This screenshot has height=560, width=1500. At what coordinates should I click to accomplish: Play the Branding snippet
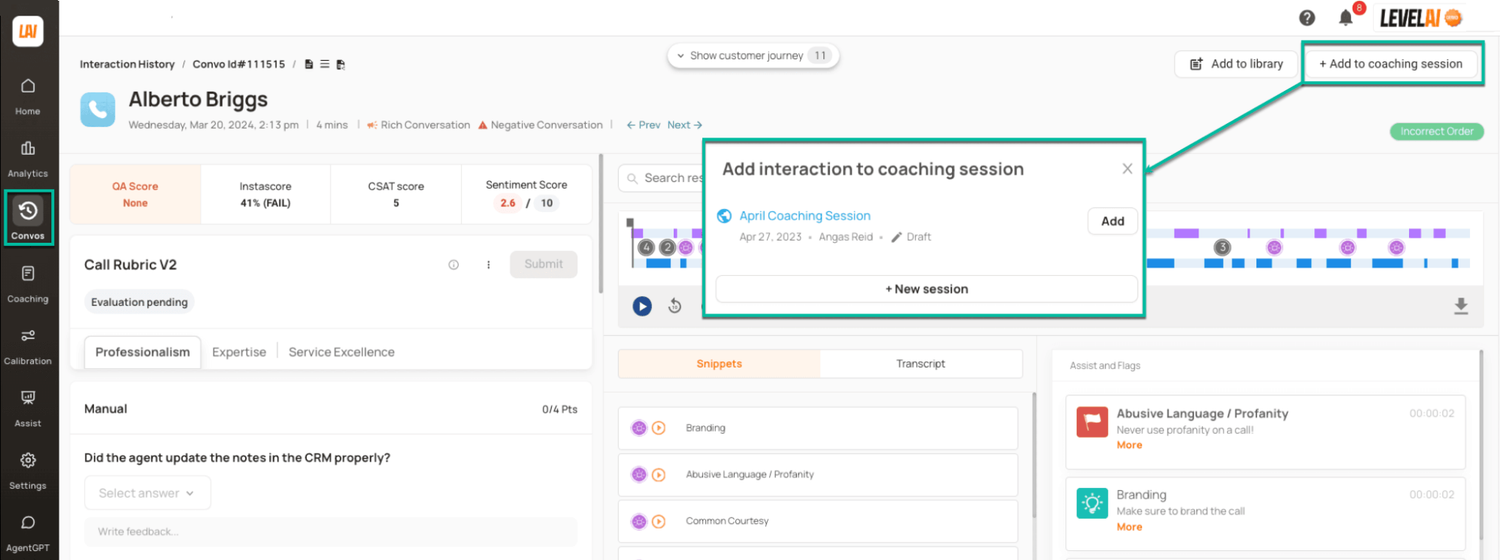click(x=659, y=428)
